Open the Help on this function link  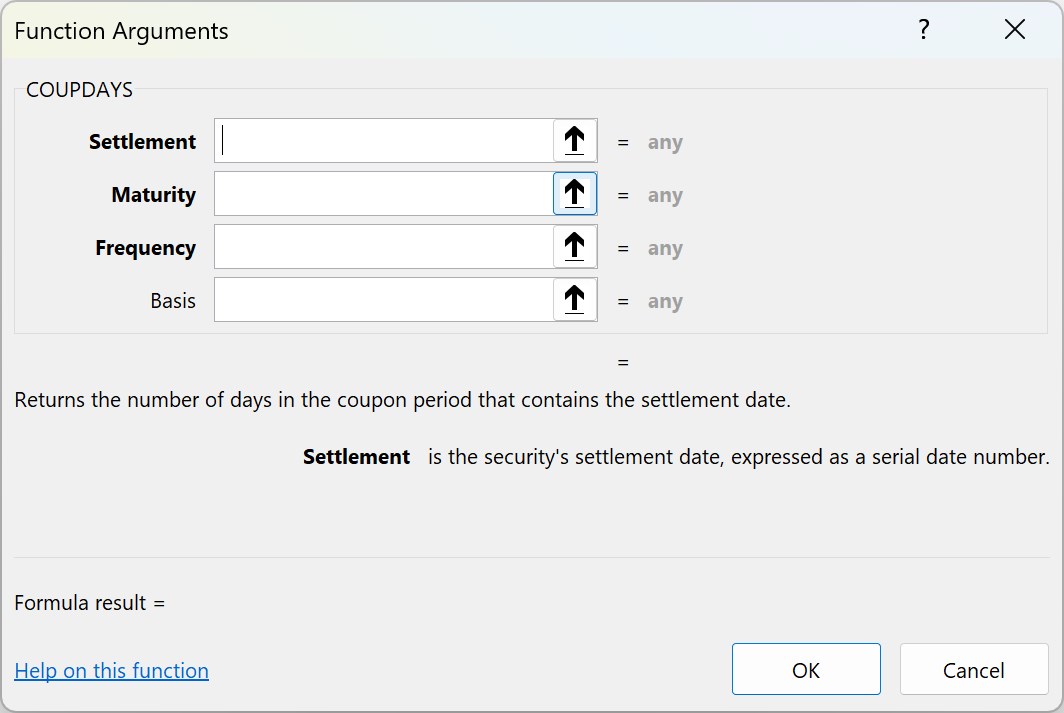click(111, 670)
